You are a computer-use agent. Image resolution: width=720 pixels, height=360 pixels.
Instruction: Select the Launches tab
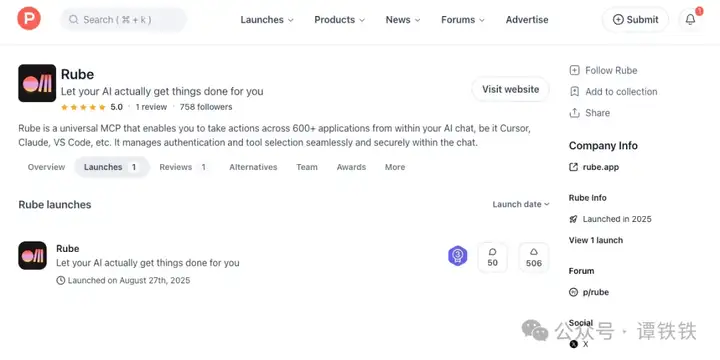point(112,167)
